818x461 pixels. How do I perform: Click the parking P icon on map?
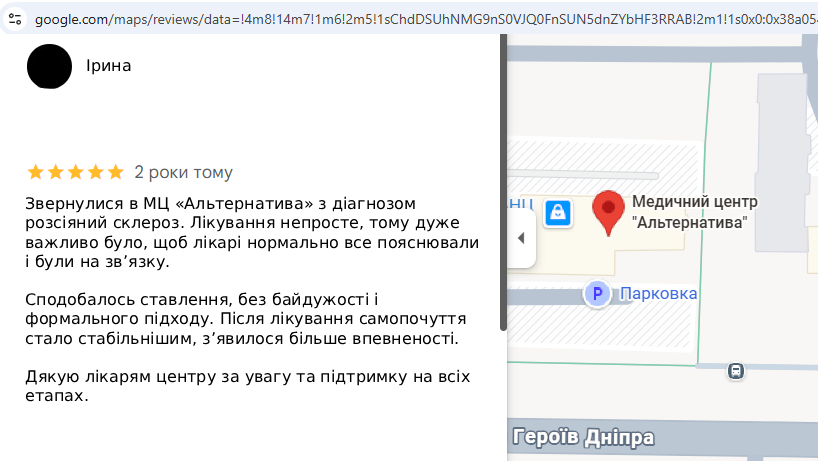click(x=597, y=294)
